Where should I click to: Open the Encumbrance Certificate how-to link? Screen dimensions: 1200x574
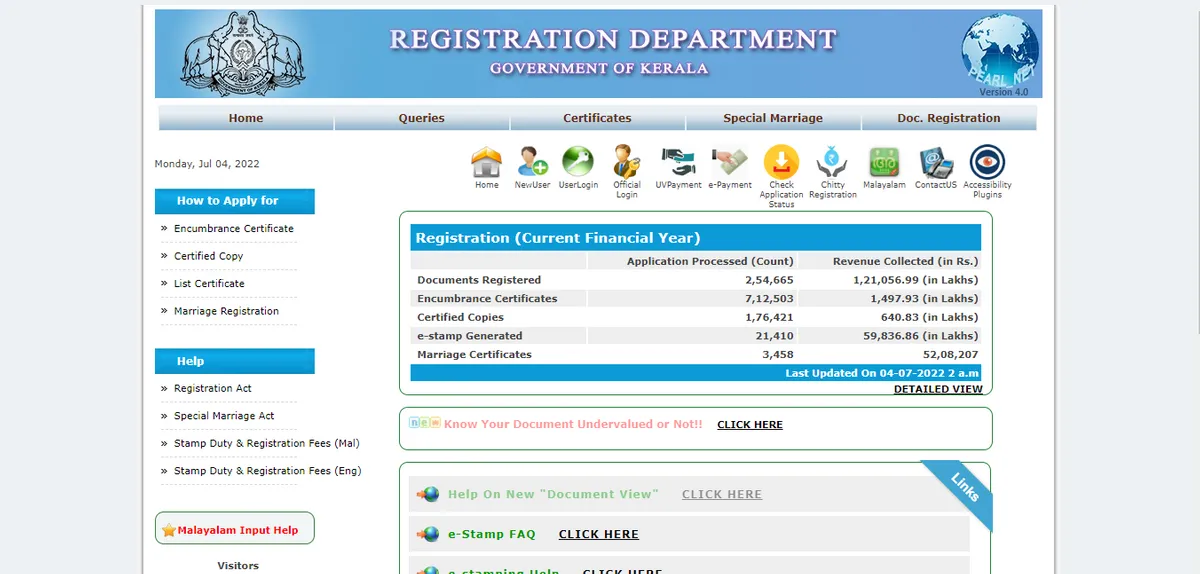(x=234, y=229)
